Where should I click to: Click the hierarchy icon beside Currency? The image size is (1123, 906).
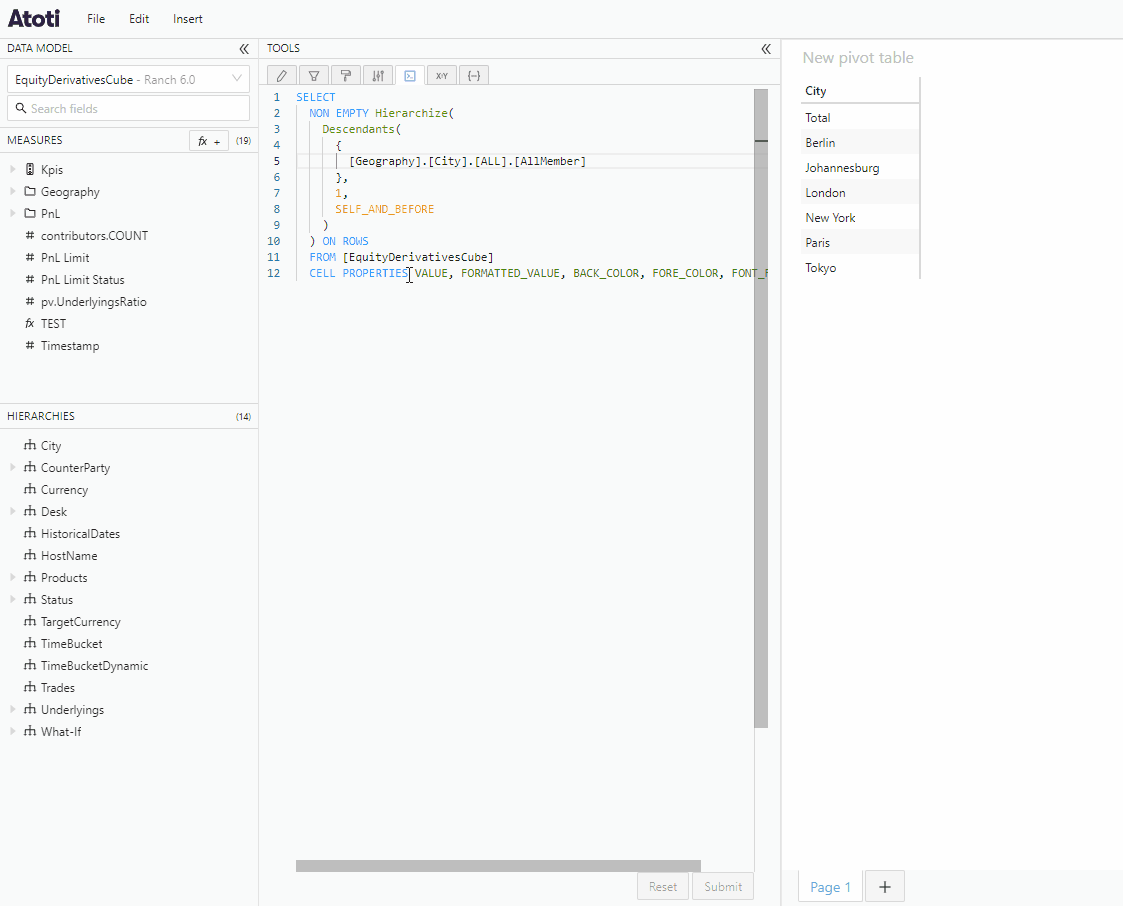click(x=30, y=489)
